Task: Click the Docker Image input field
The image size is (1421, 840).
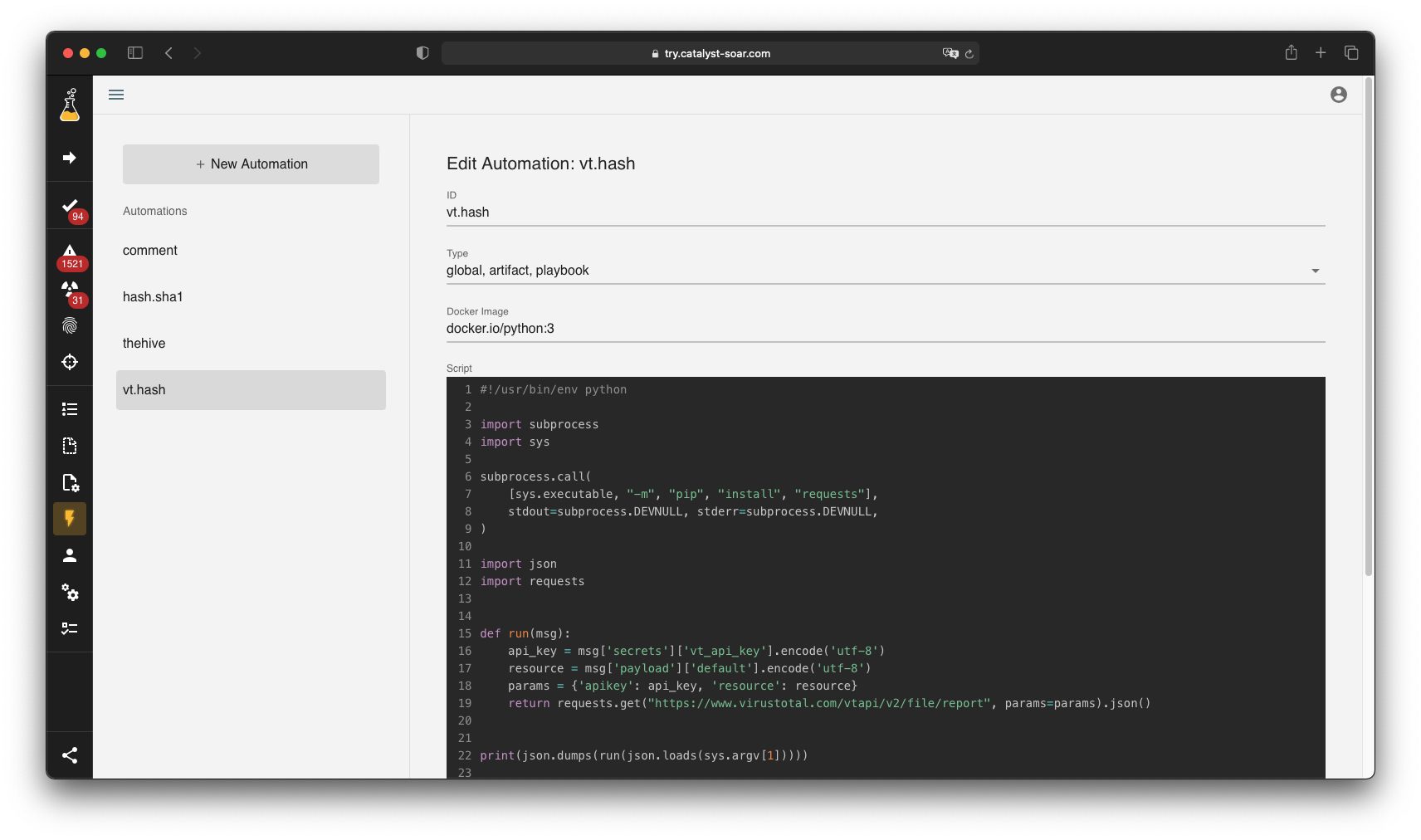Action: tap(885, 329)
